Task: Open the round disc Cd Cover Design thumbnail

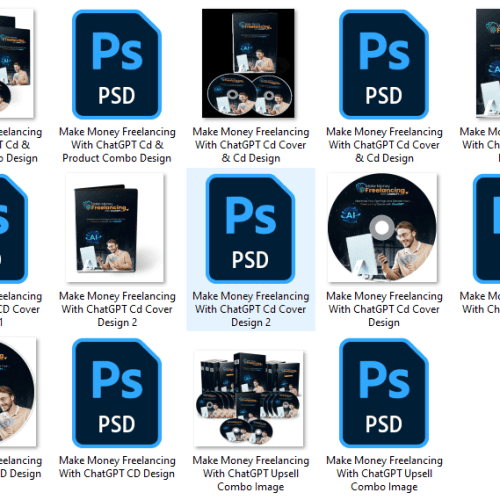Action: click(x=382, y=228)
